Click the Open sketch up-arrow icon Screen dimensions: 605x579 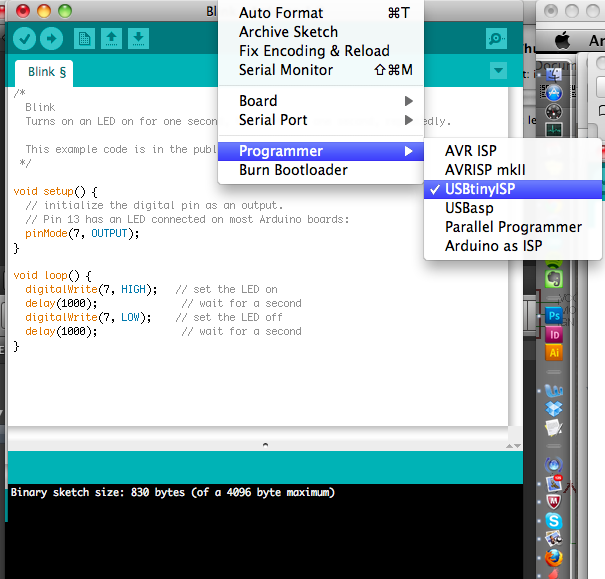[112, 38]
